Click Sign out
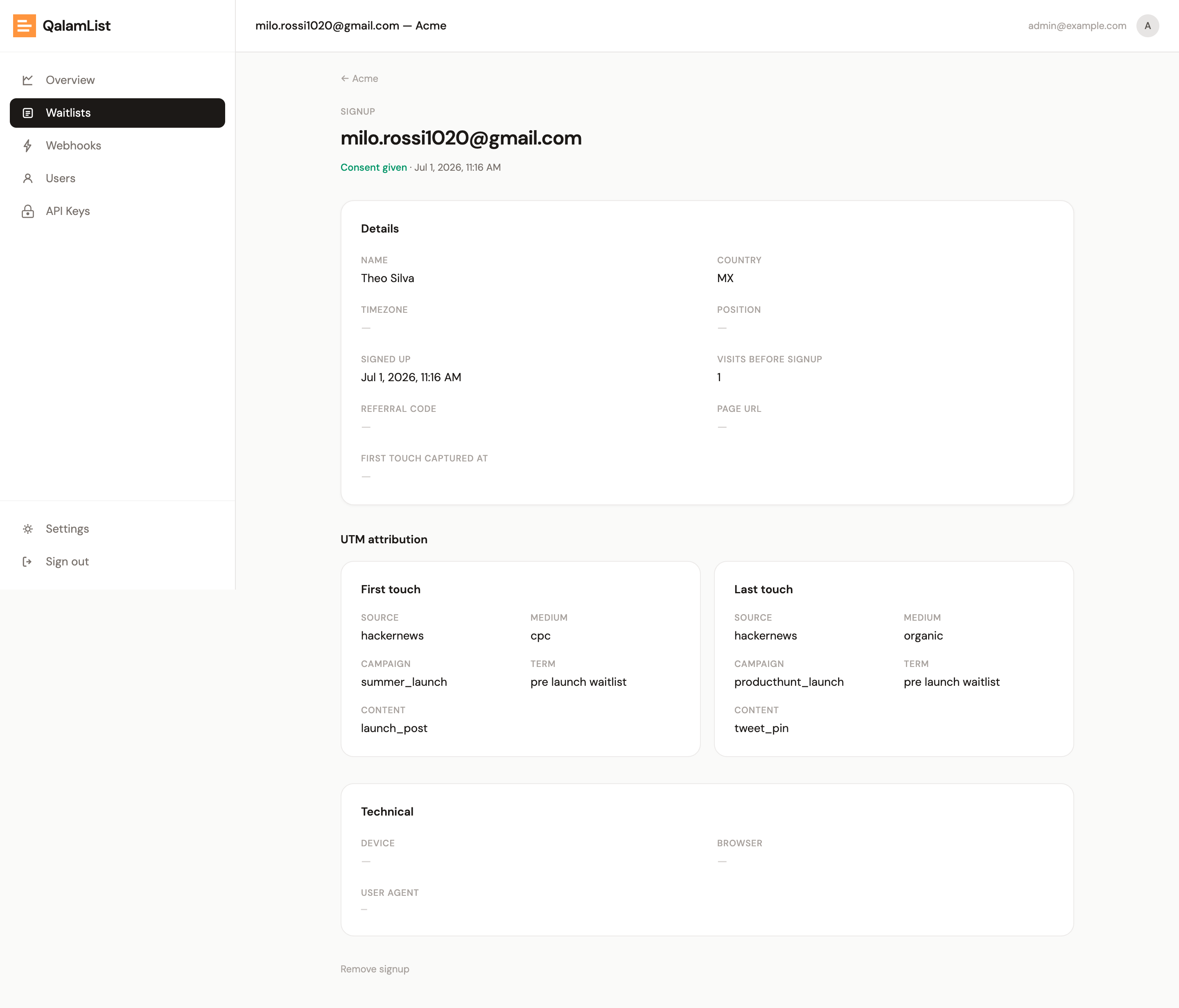The height and width of the screenshot is (1008, 1179). pos(117,562)
